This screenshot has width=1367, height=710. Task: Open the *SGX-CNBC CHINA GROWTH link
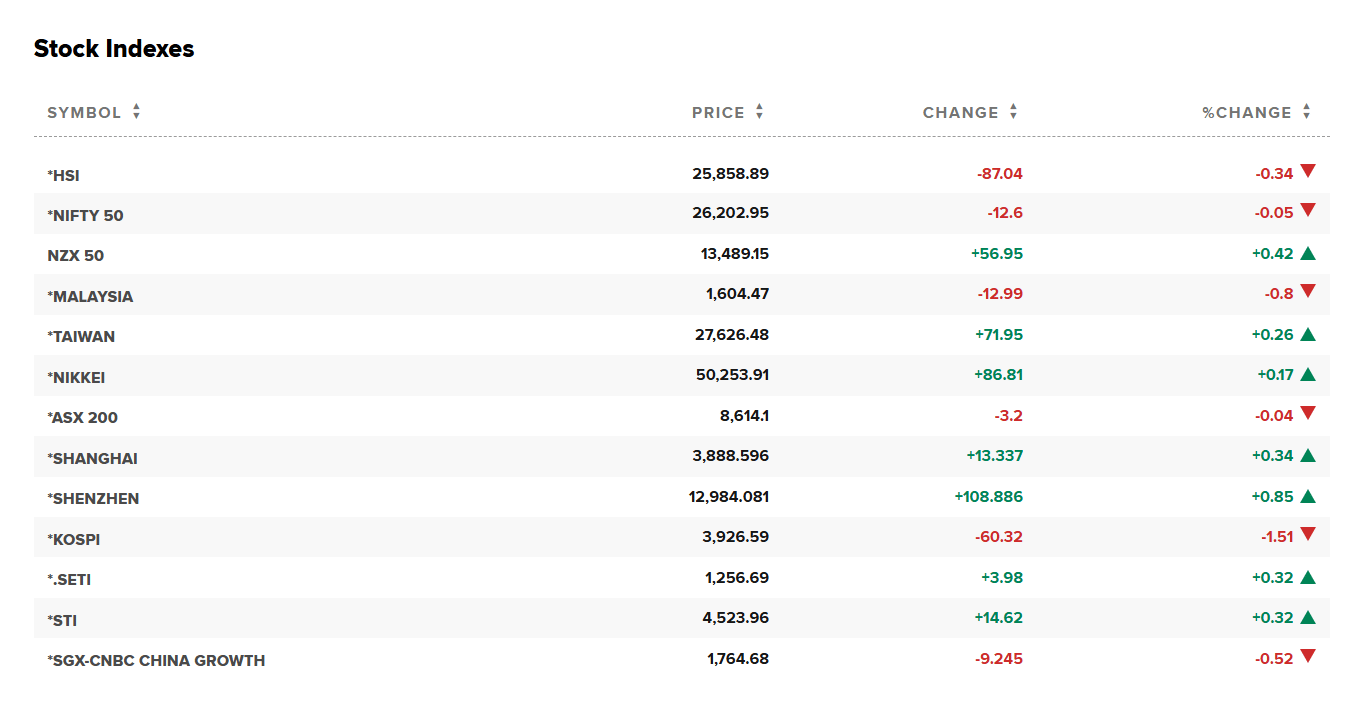tap(156, 660)
